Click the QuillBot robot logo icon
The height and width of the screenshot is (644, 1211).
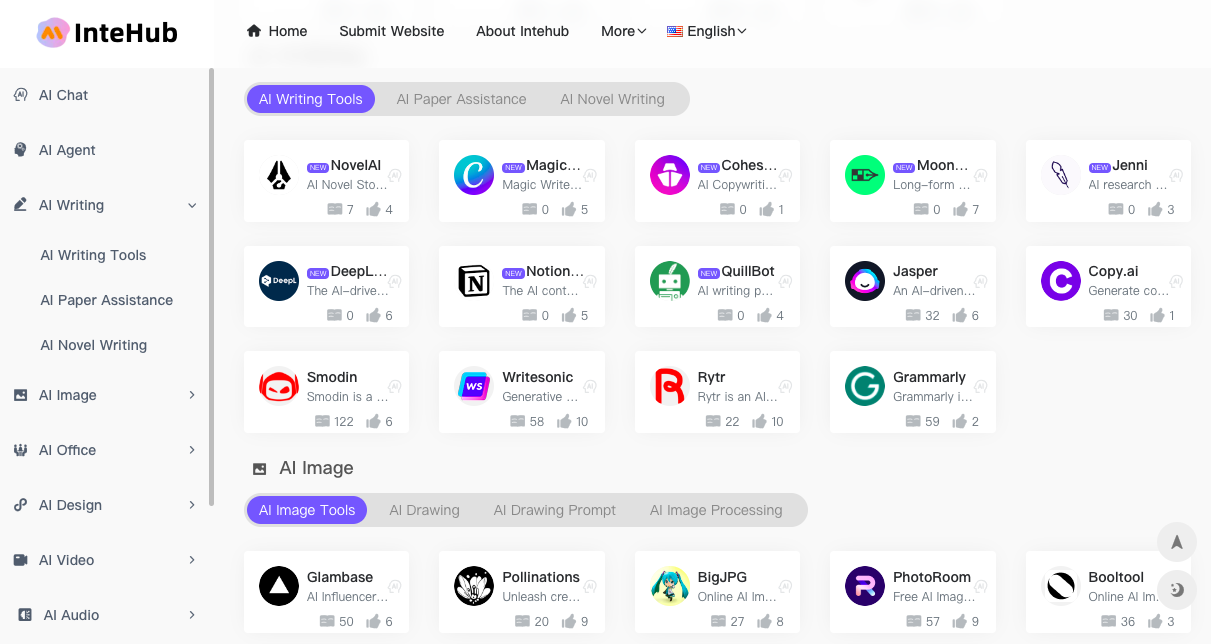pos(670,281)
